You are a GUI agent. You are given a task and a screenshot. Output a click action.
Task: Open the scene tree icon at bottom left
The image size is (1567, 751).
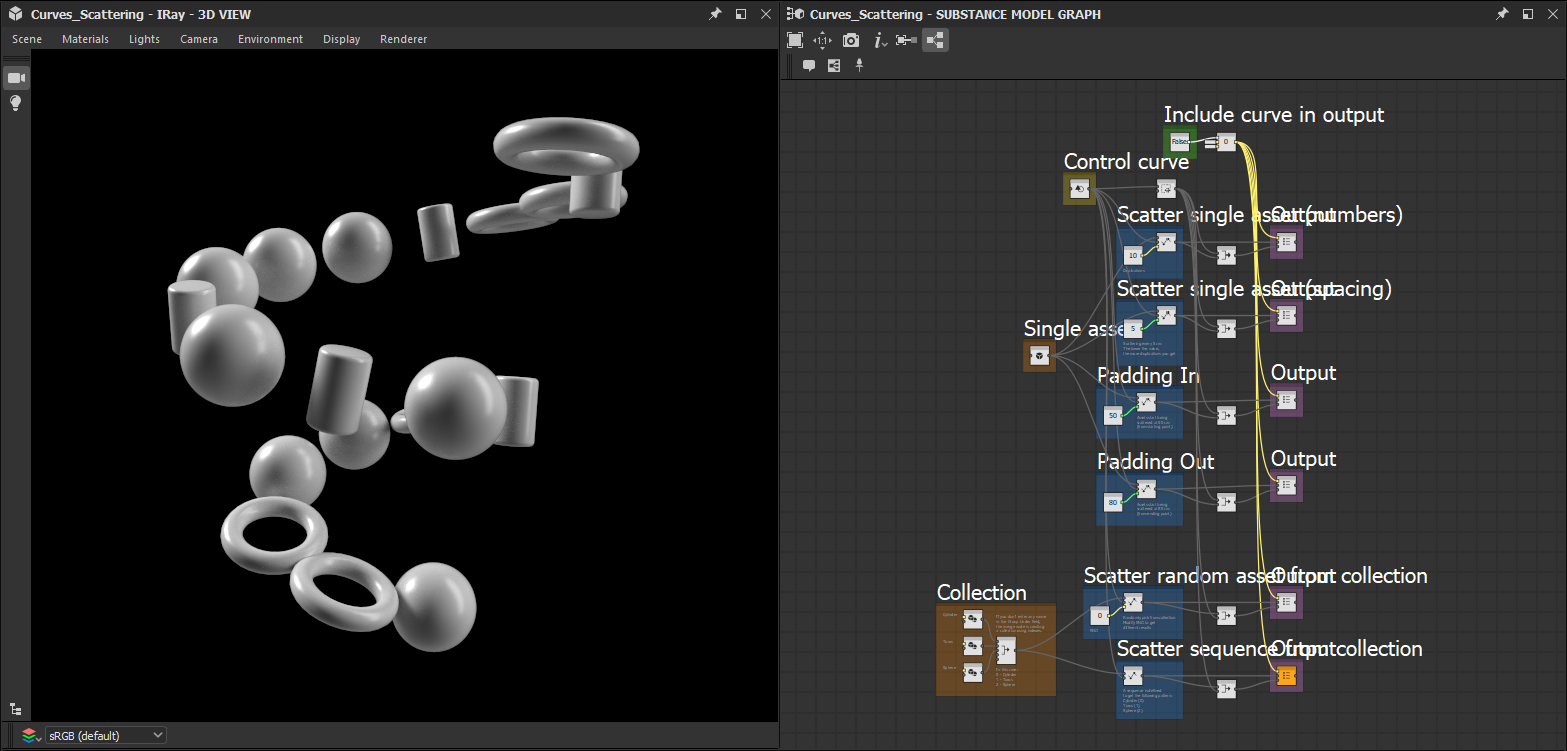coord(15,708)
